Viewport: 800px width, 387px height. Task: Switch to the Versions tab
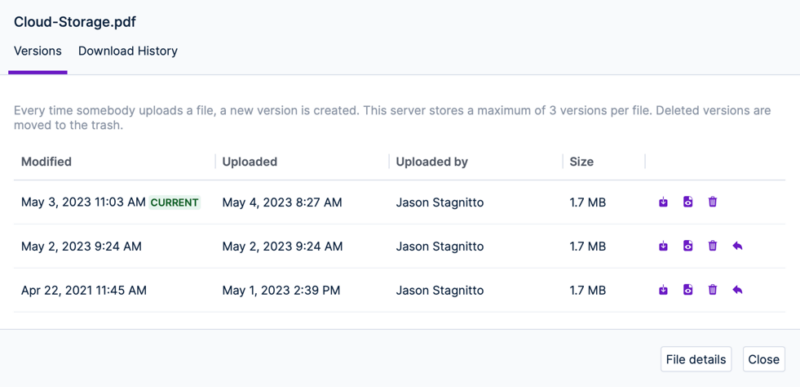[38, 51]
